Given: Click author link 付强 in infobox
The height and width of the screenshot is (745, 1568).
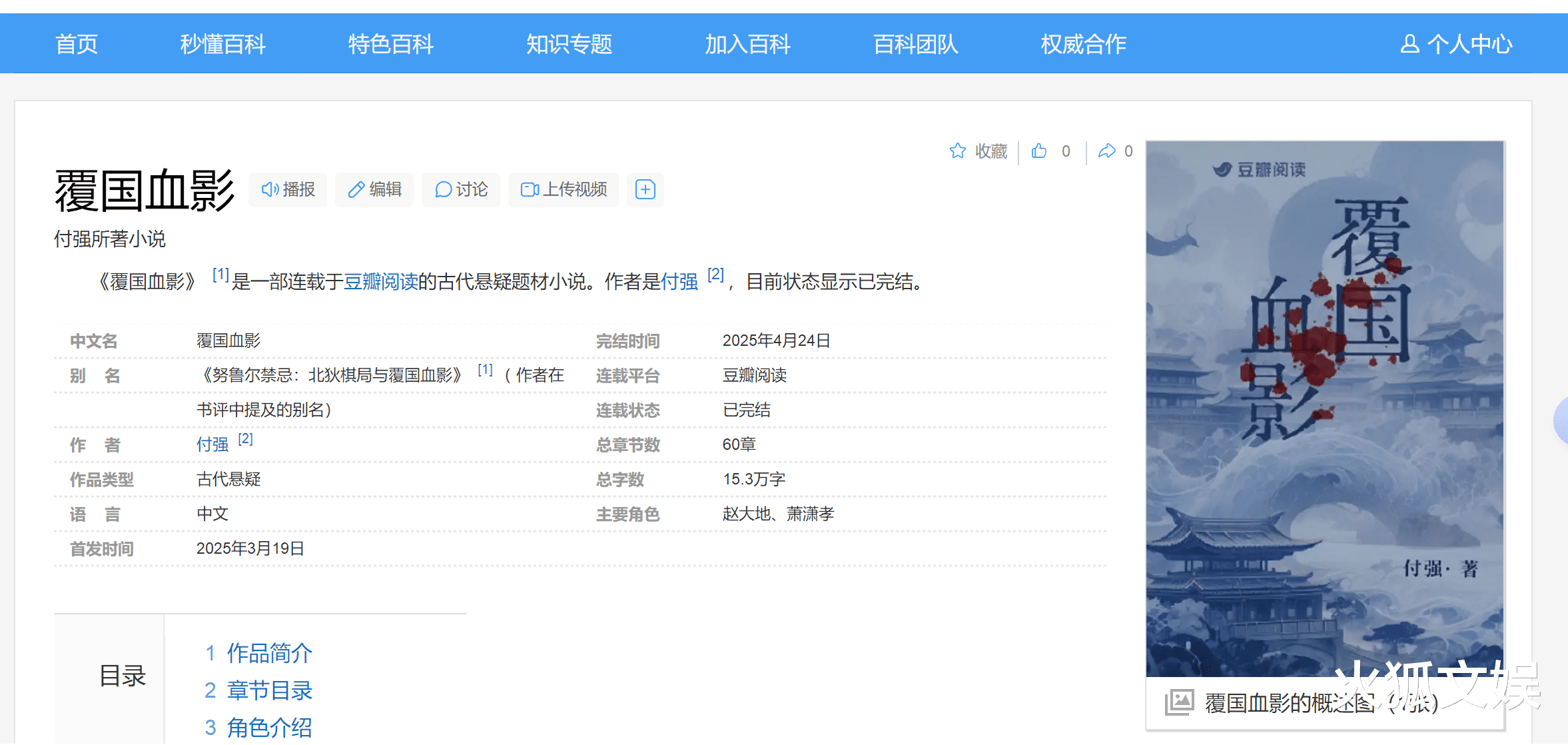Looking at the screenshot, I should (212, 444).
